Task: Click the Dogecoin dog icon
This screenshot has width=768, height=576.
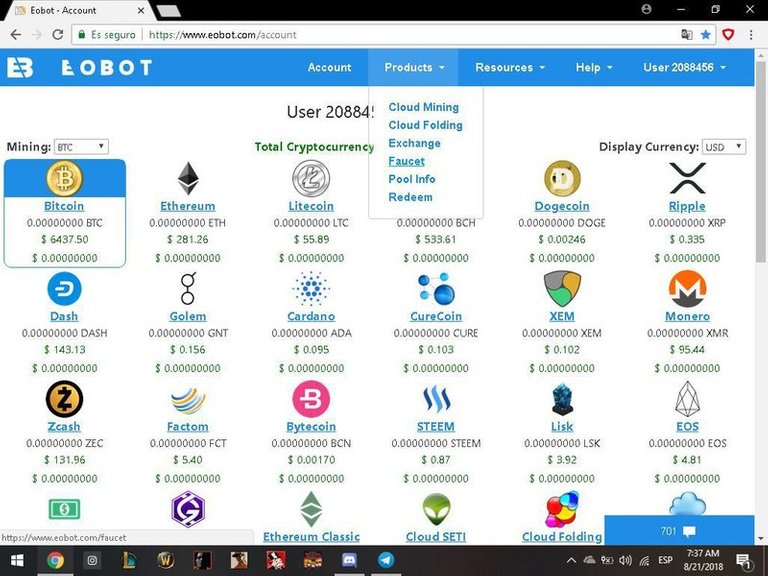Action: coord(562,178)
